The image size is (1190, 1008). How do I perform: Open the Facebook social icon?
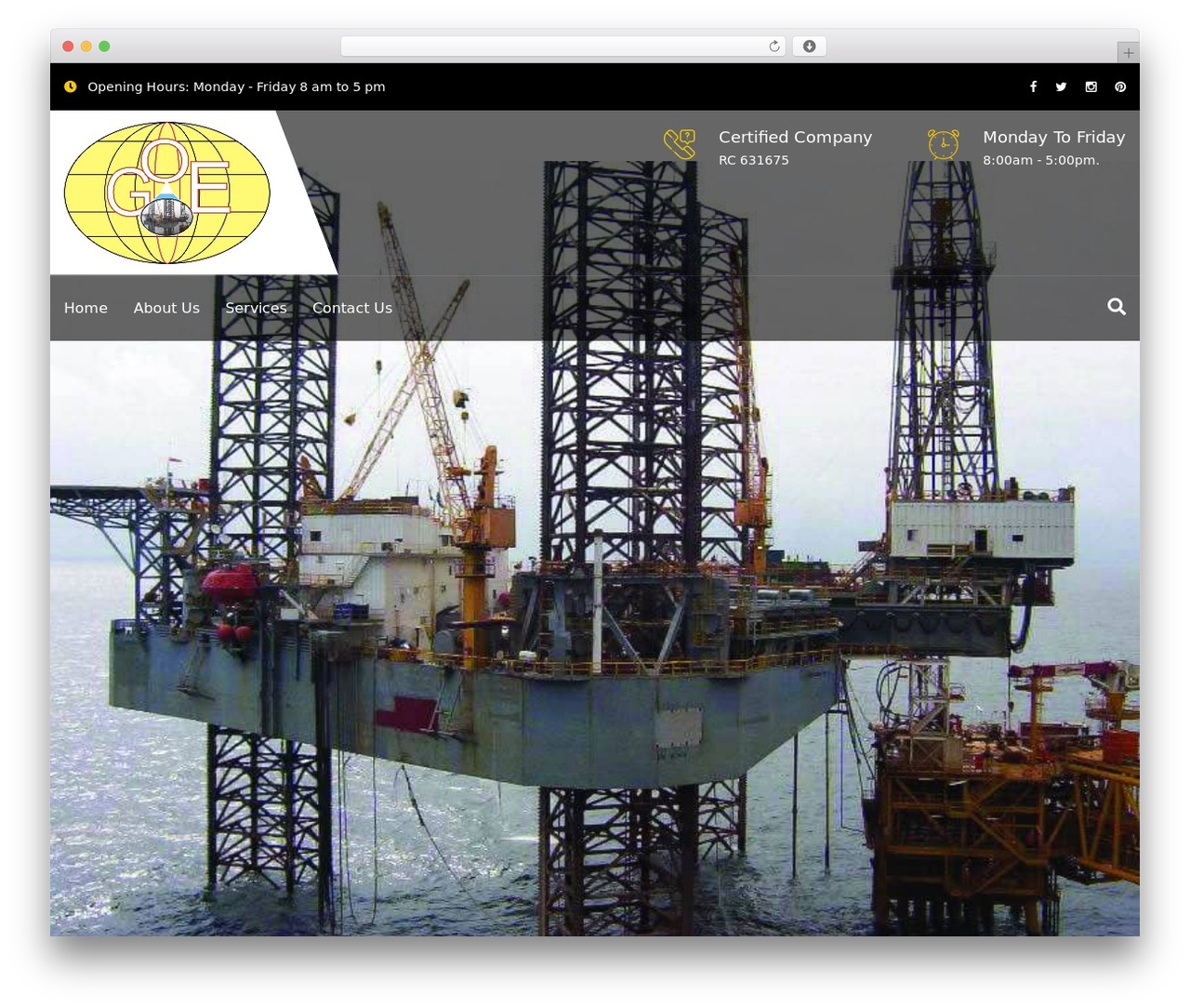click(x=1033, y=86)
